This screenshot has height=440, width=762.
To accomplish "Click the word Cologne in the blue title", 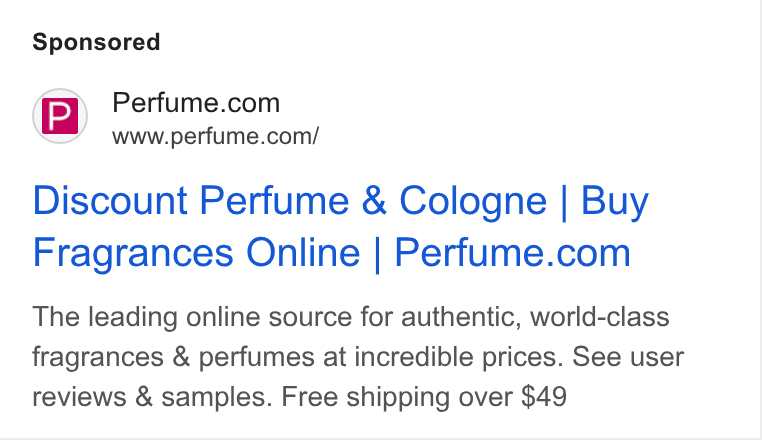I will 473,201.
